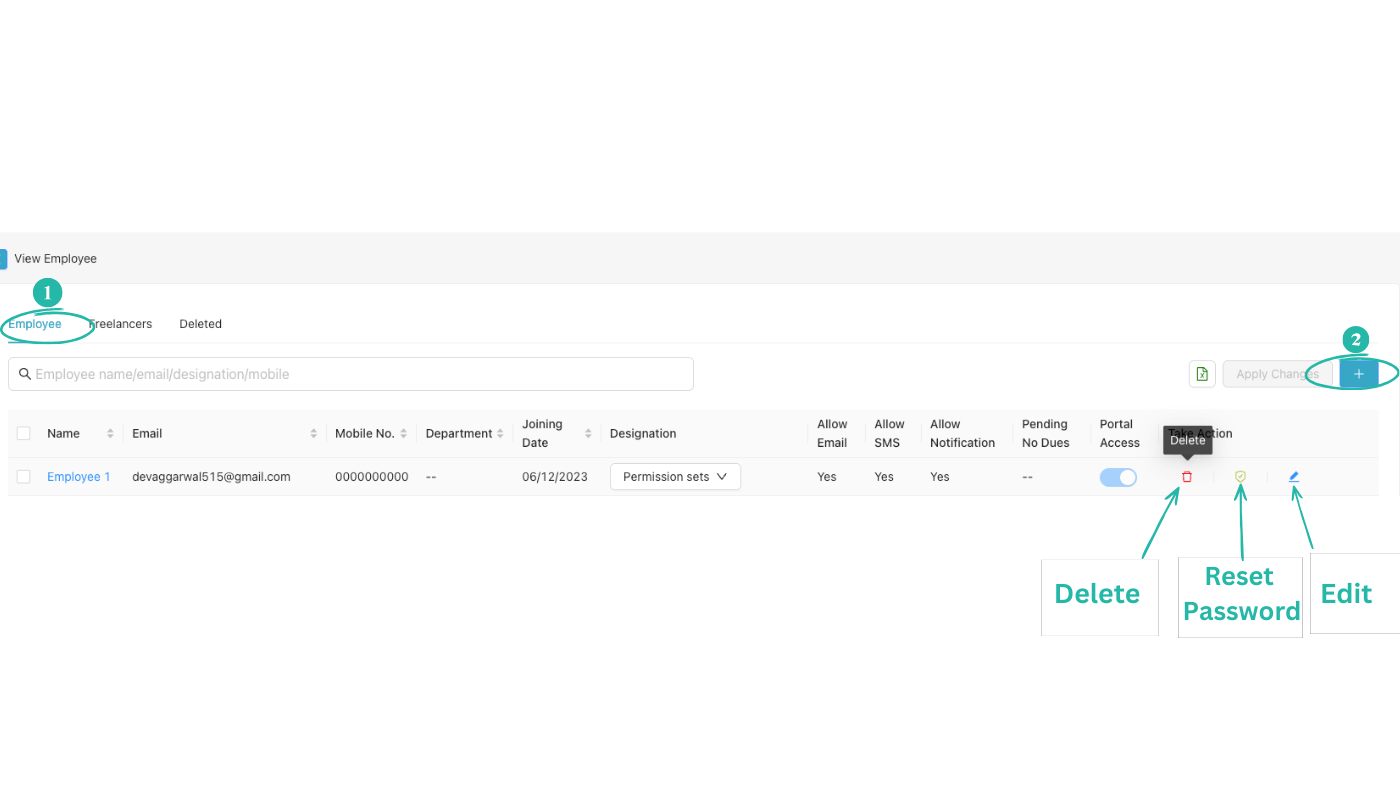Sort by the Joining Date column arrows
The width and height of the screenshot is (1400, 800).
coord(587,433)
